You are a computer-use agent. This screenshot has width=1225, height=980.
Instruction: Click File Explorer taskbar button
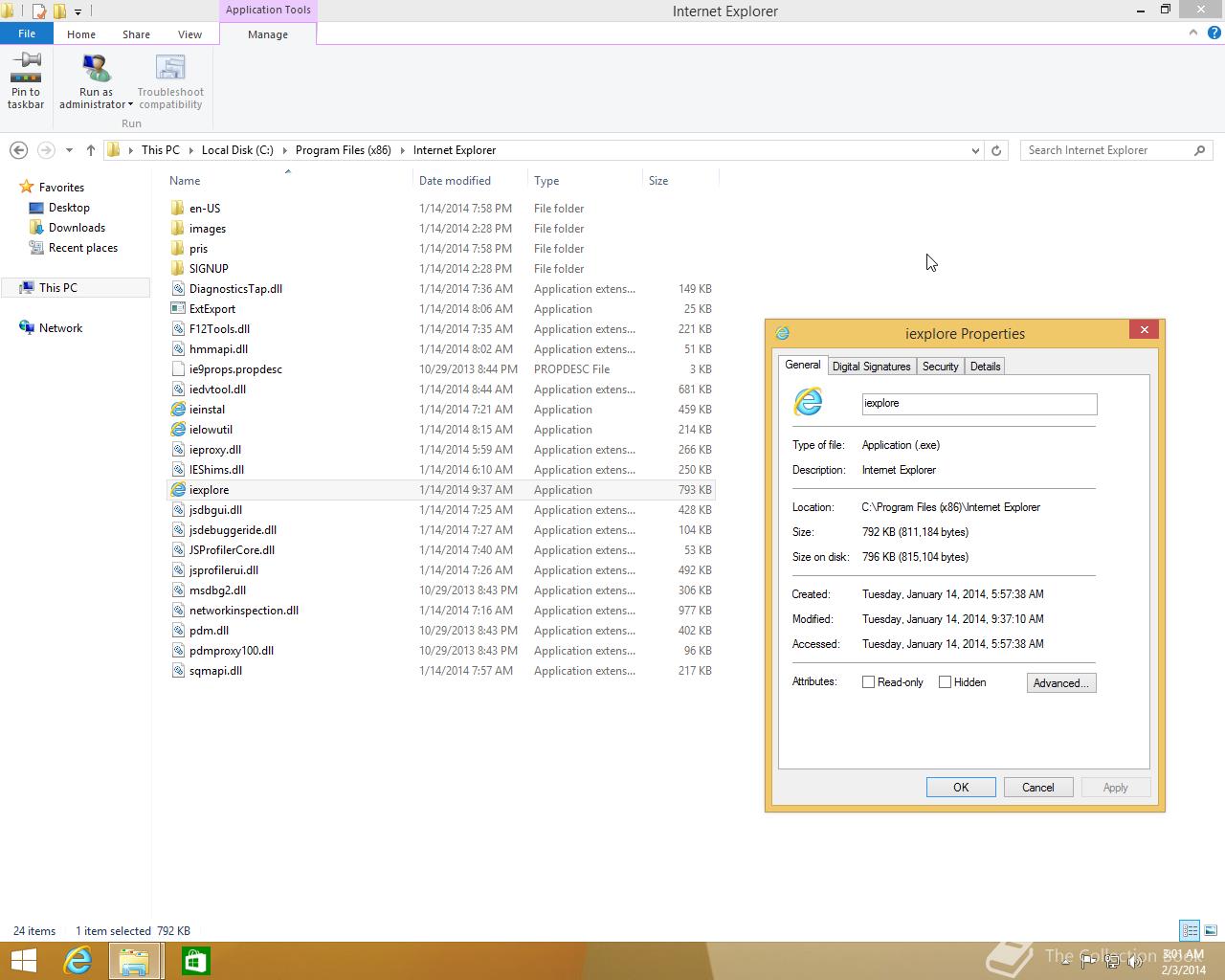coord(134,961)
